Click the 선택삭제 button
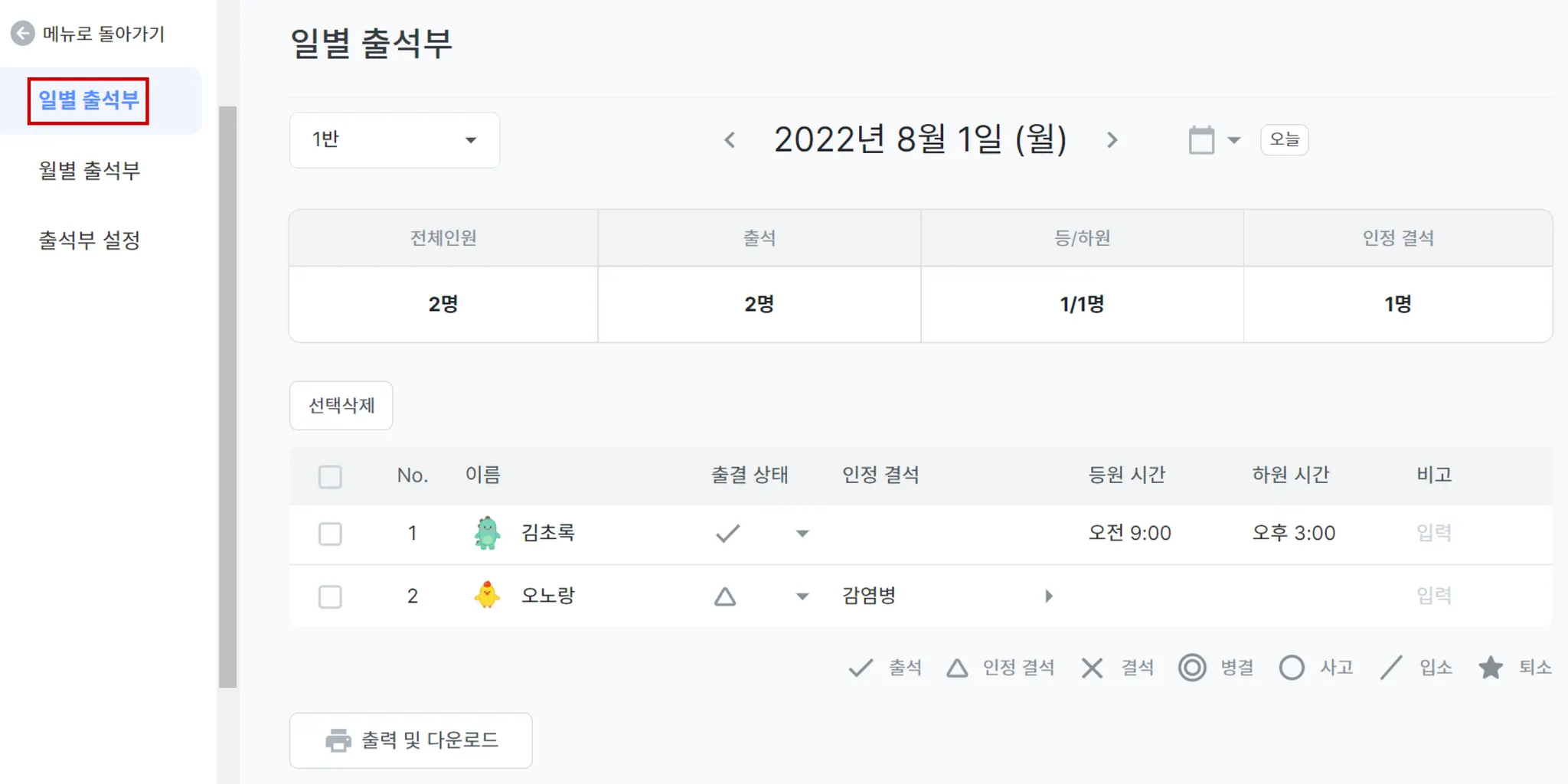 click(341, 406)
